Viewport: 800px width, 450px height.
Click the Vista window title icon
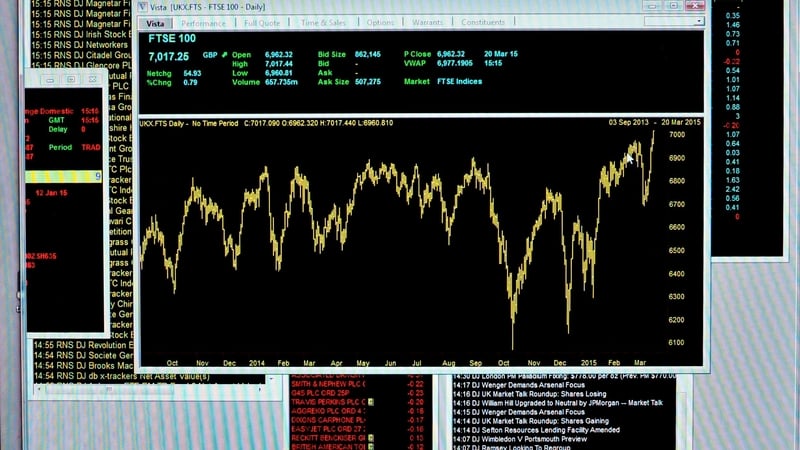(x=143, y=7)
